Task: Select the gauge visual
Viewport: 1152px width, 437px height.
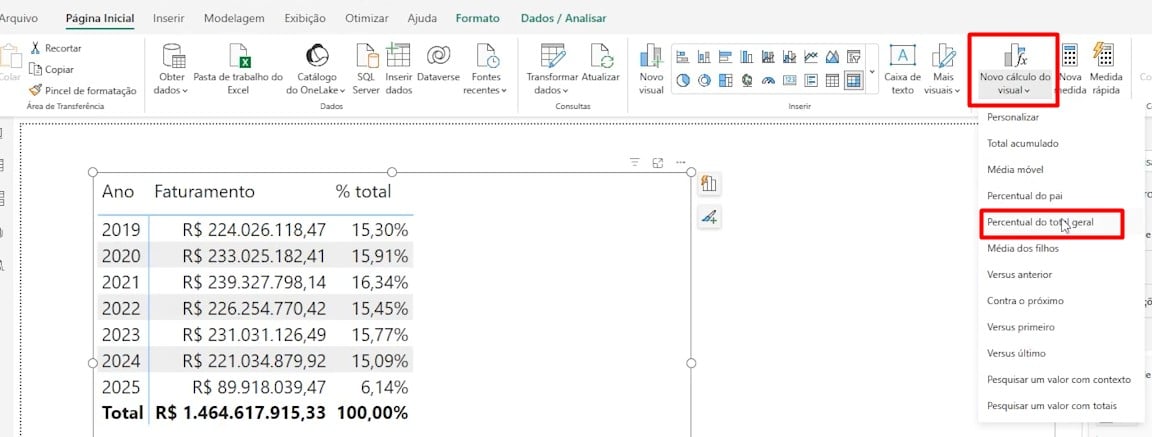Action: point(768,81)
